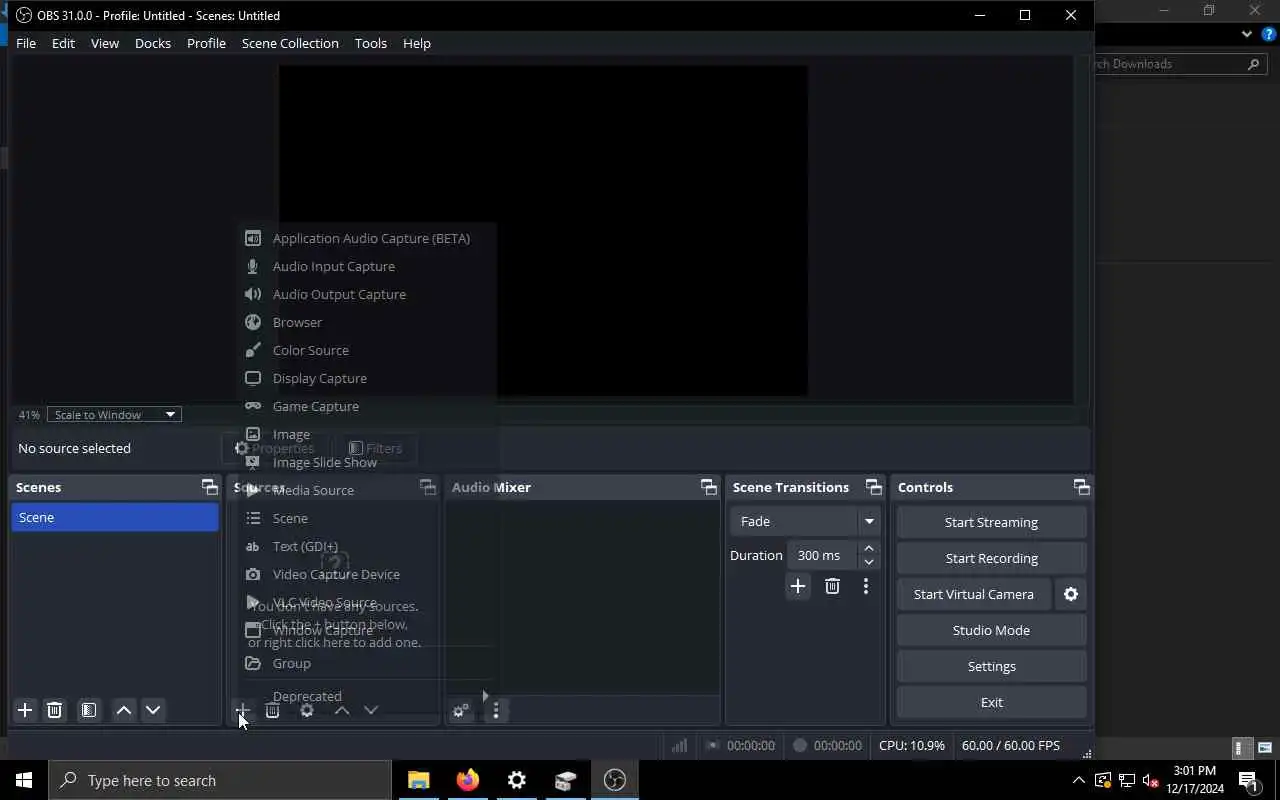Image resolution: width=1280 pixels, height=800 pixels.
Task: Open Windows Settings taskbar icon
Action: (x=516, y=780)
